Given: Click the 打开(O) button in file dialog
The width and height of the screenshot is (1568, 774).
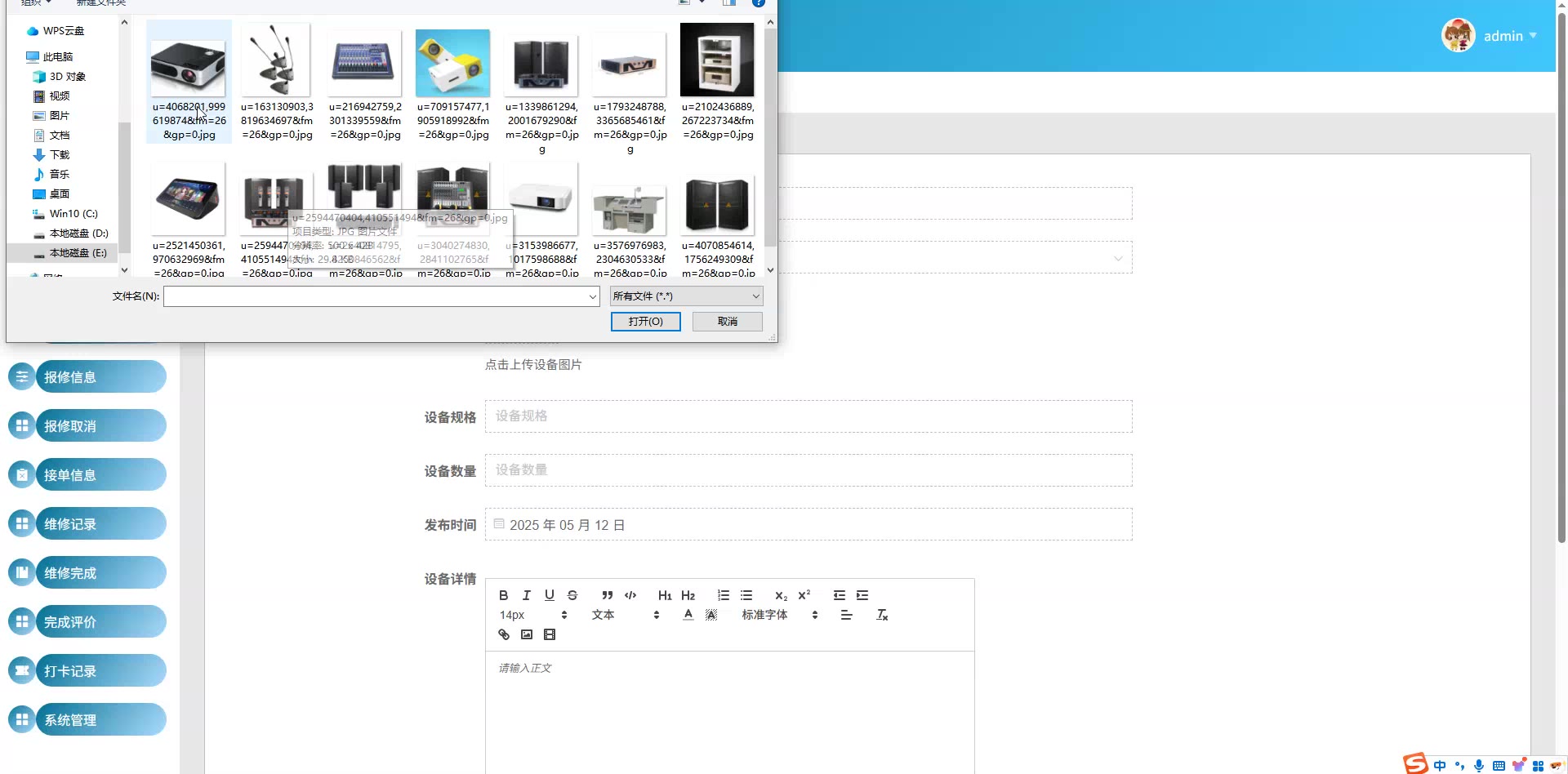Looking at the screenshot, I should pos(646,322).
